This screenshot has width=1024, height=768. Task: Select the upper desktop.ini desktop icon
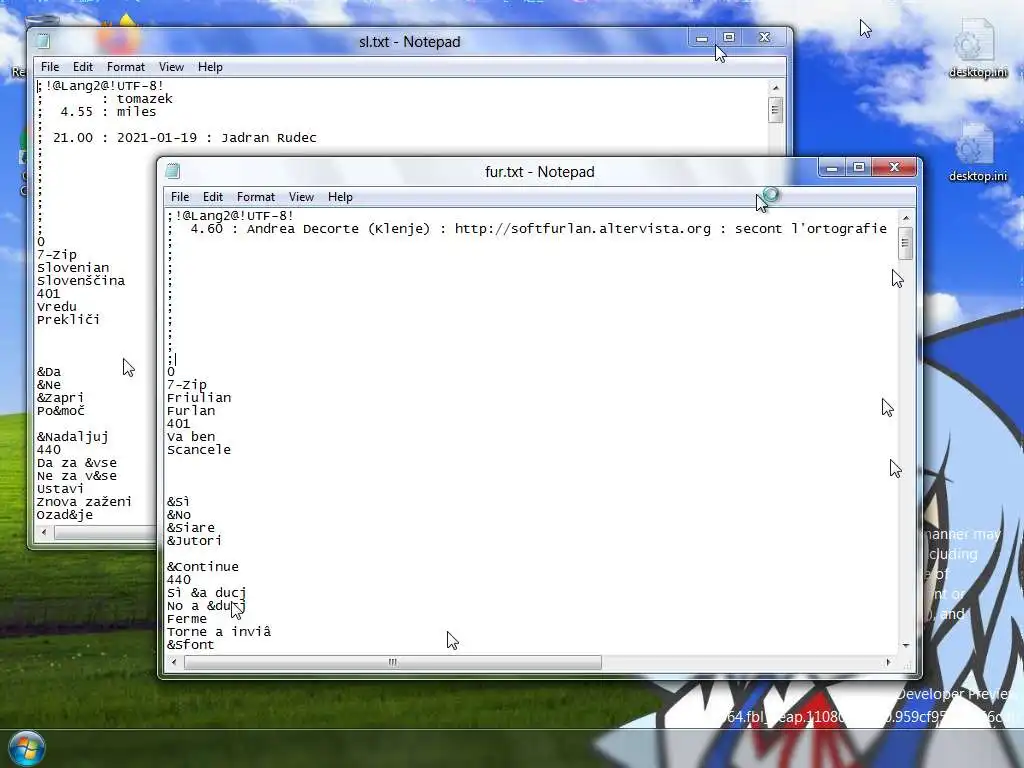click(977, 49)
